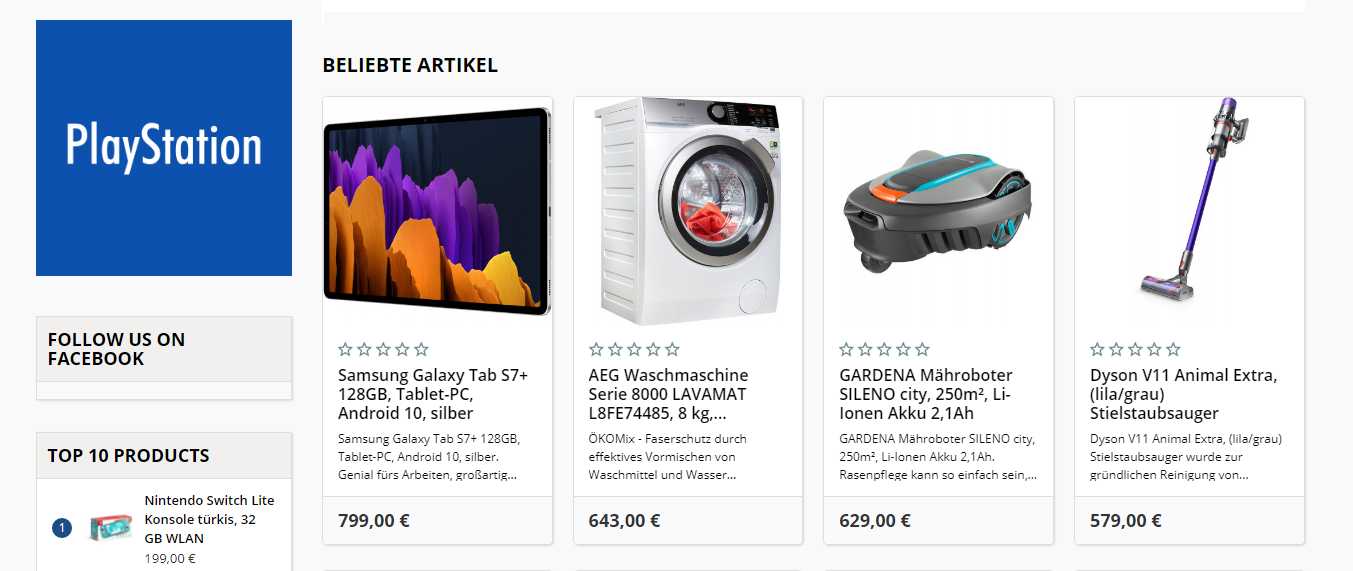Open Nintendo Switch Lite Konsole türkis link
The width and height of the screenshot is (1353, 571).
[209, 519]
